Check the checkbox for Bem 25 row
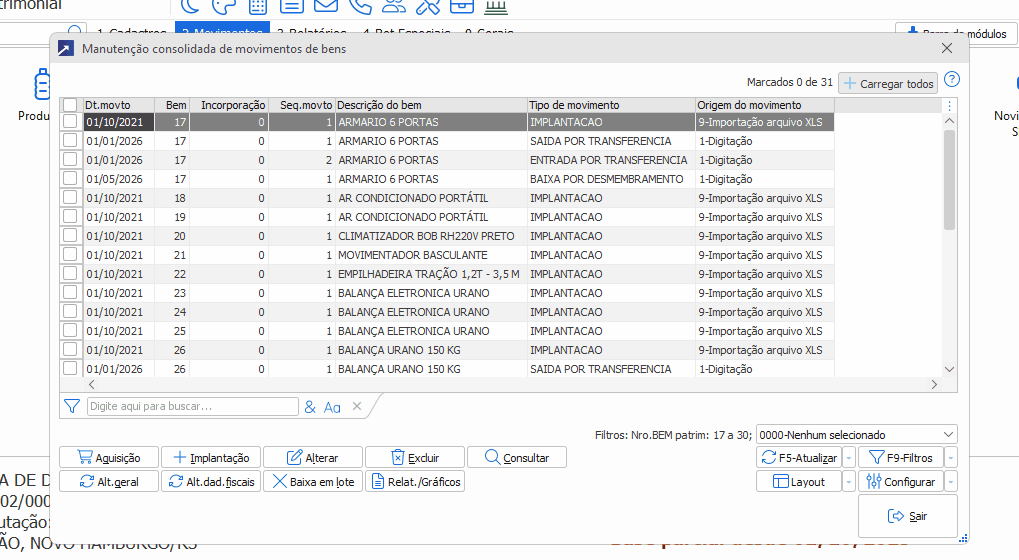The width and height of the screenshot is (1019, 560). 70,330
